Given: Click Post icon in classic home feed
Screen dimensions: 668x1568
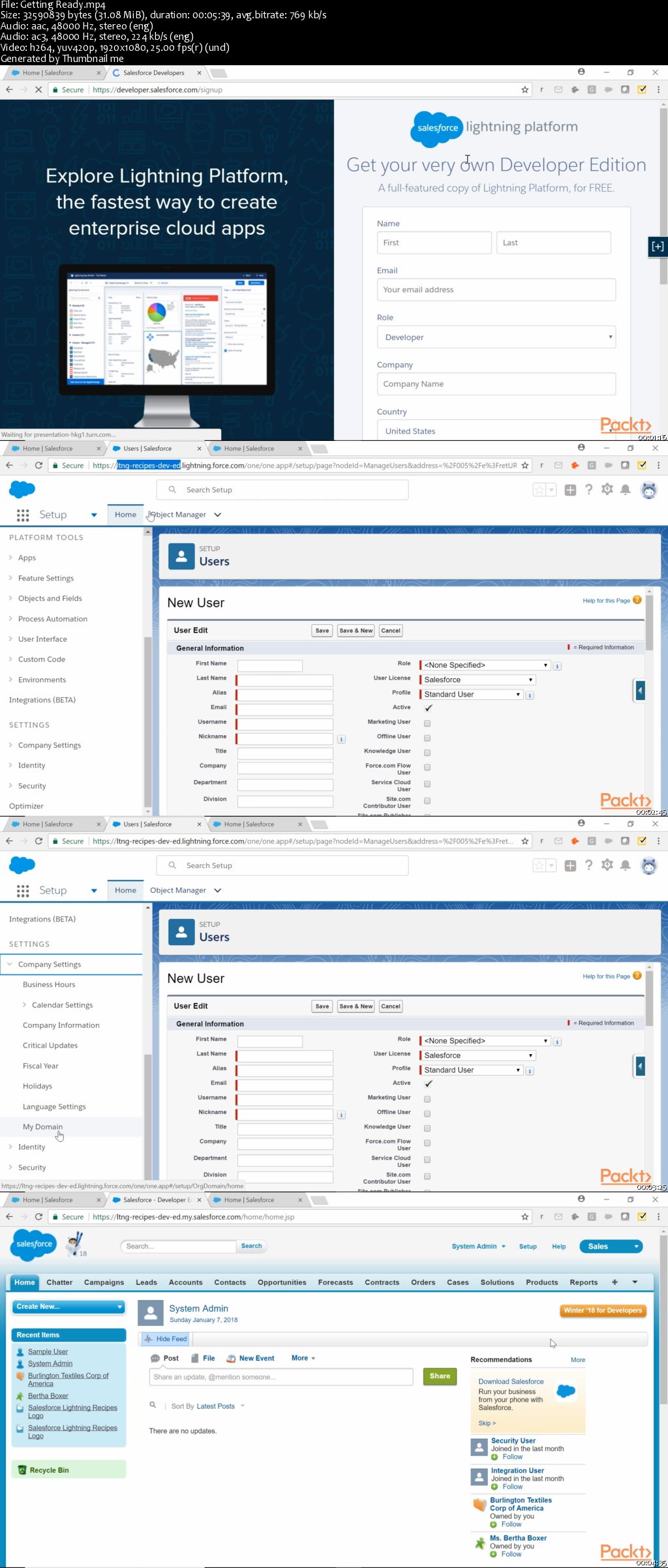Looking at the screenshot, I should click(x=155, y=1358).
